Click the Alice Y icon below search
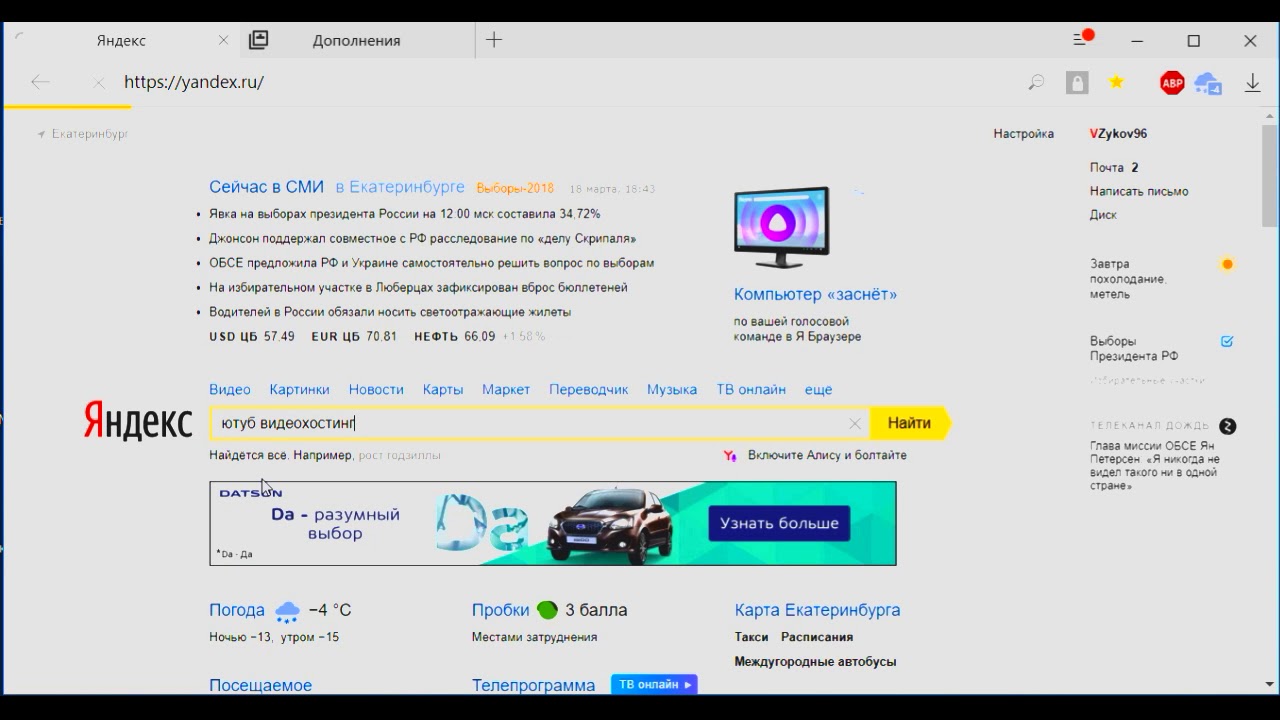1280x720 pixels. tap(730, 455)
